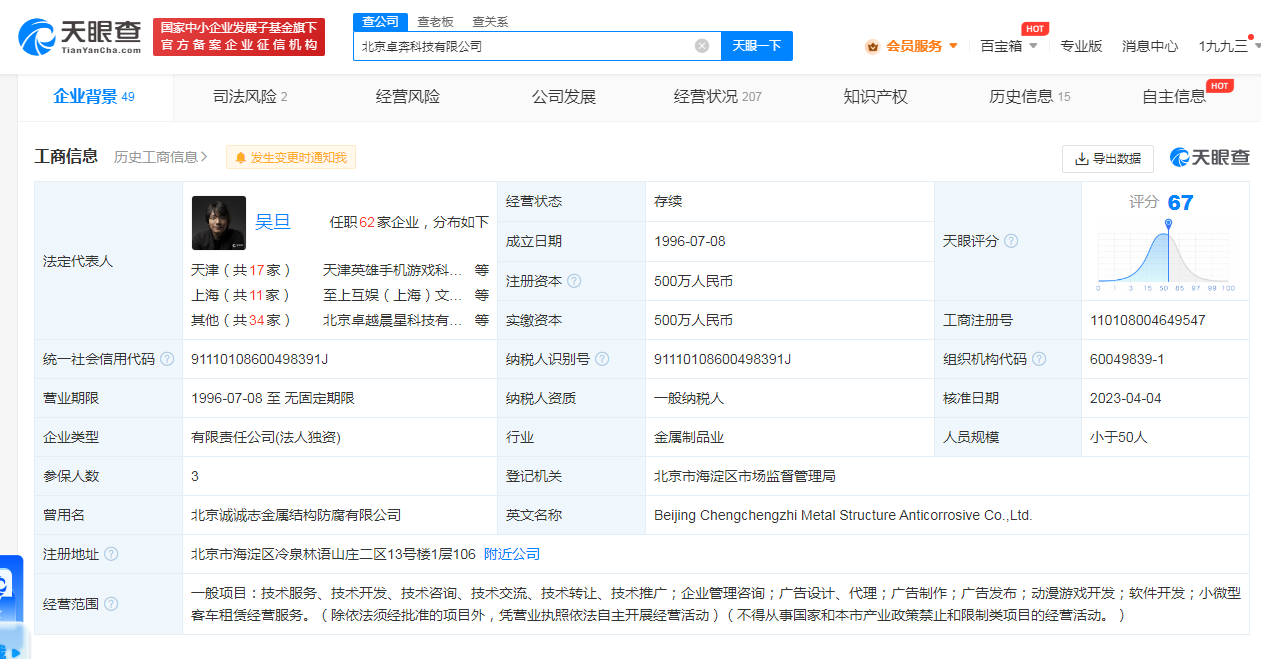Open the 经营状况 tab
This screenshot has width=1261, height=659.
(x=718, y=97)
